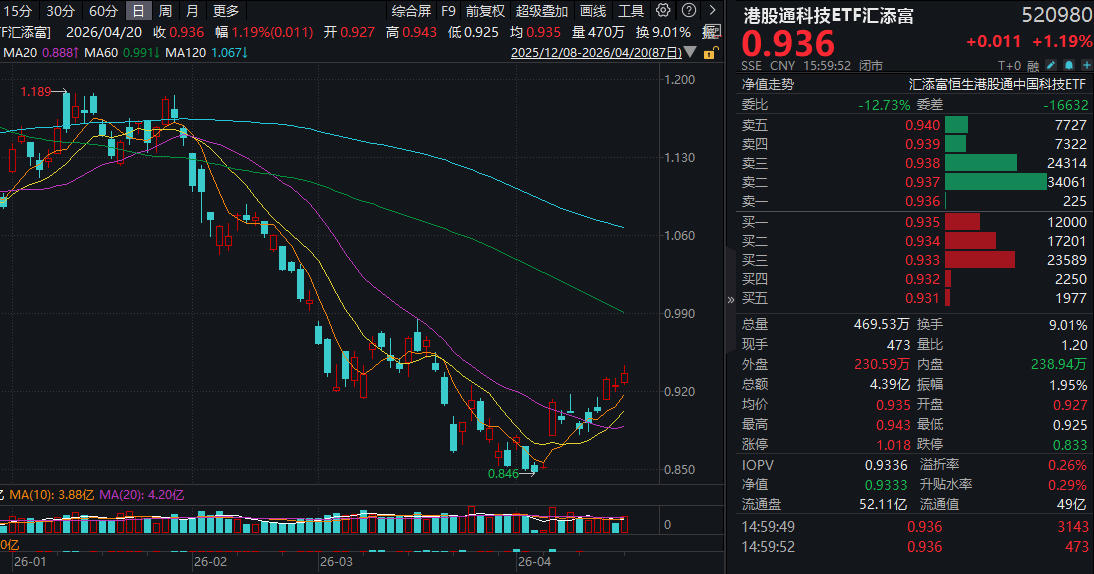This screenshot has width=1094, height=574.
Task: Select the 卖二 0.937 ask row
Action: 914,182
